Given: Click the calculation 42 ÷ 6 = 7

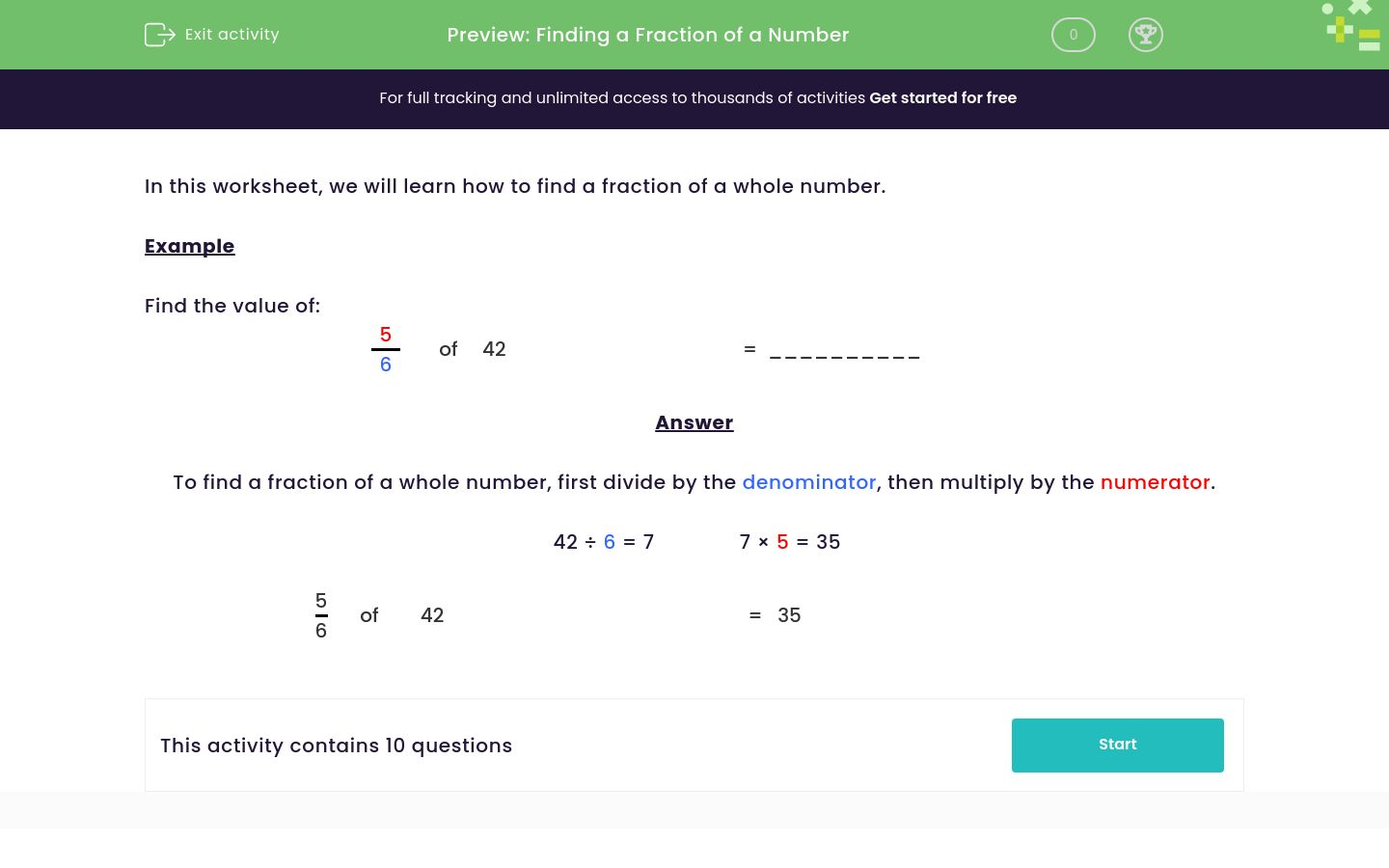Looking at the screenshot, I should tap(603, 542).
